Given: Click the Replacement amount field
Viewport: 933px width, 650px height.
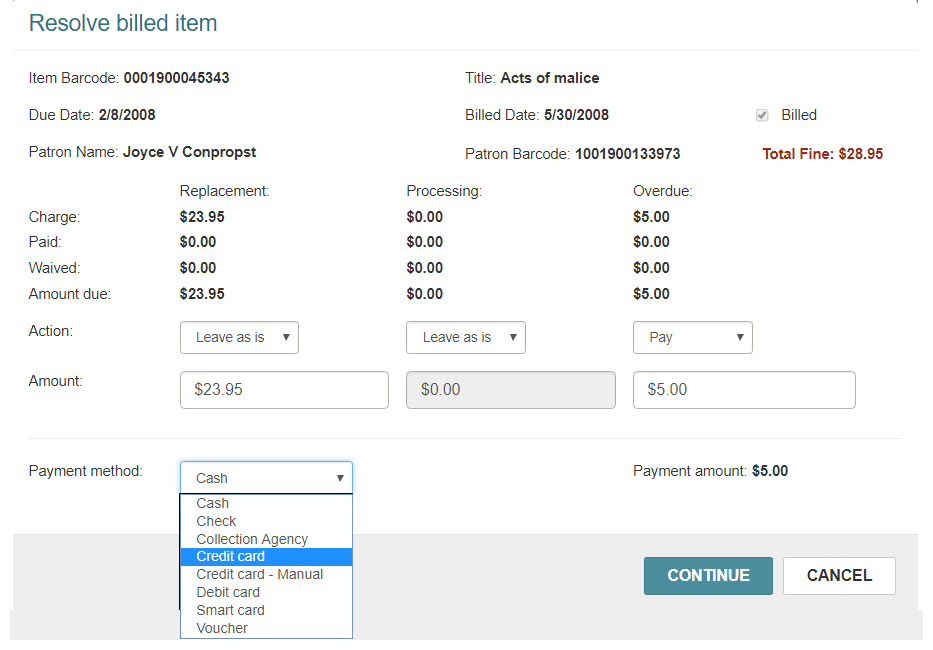Looking at the screenshot, I should click(x=284, y=390).
